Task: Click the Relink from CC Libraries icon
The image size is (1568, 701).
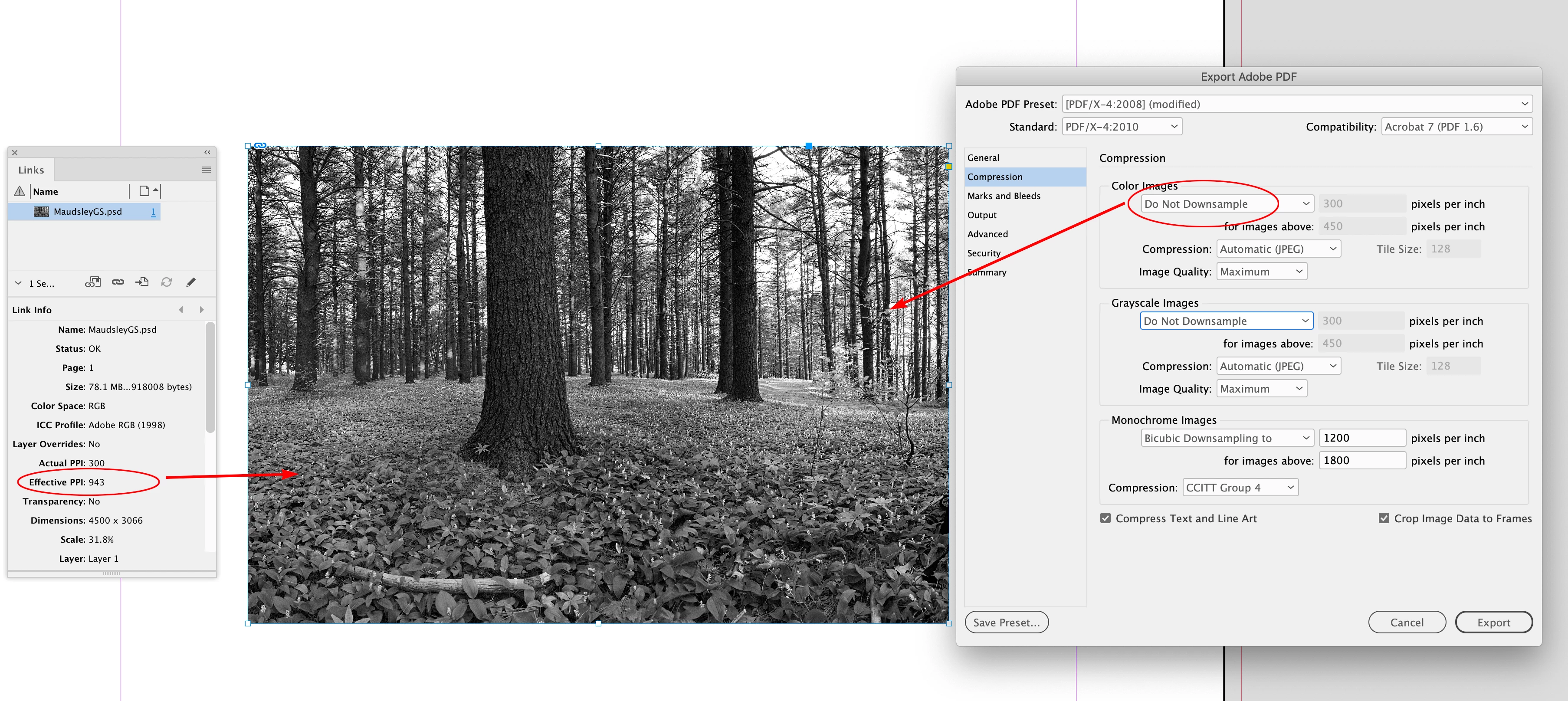Action: (92, 282)
